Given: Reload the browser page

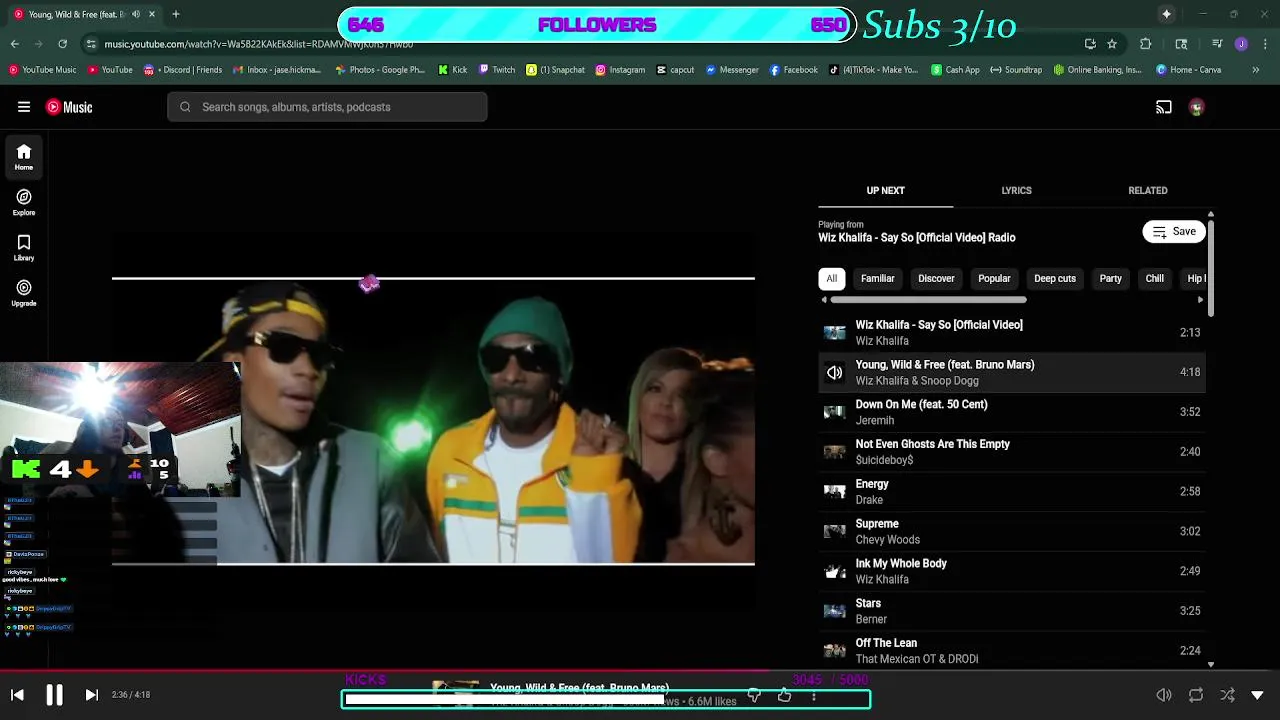Looking at the screenshot, I should point(62,44).
